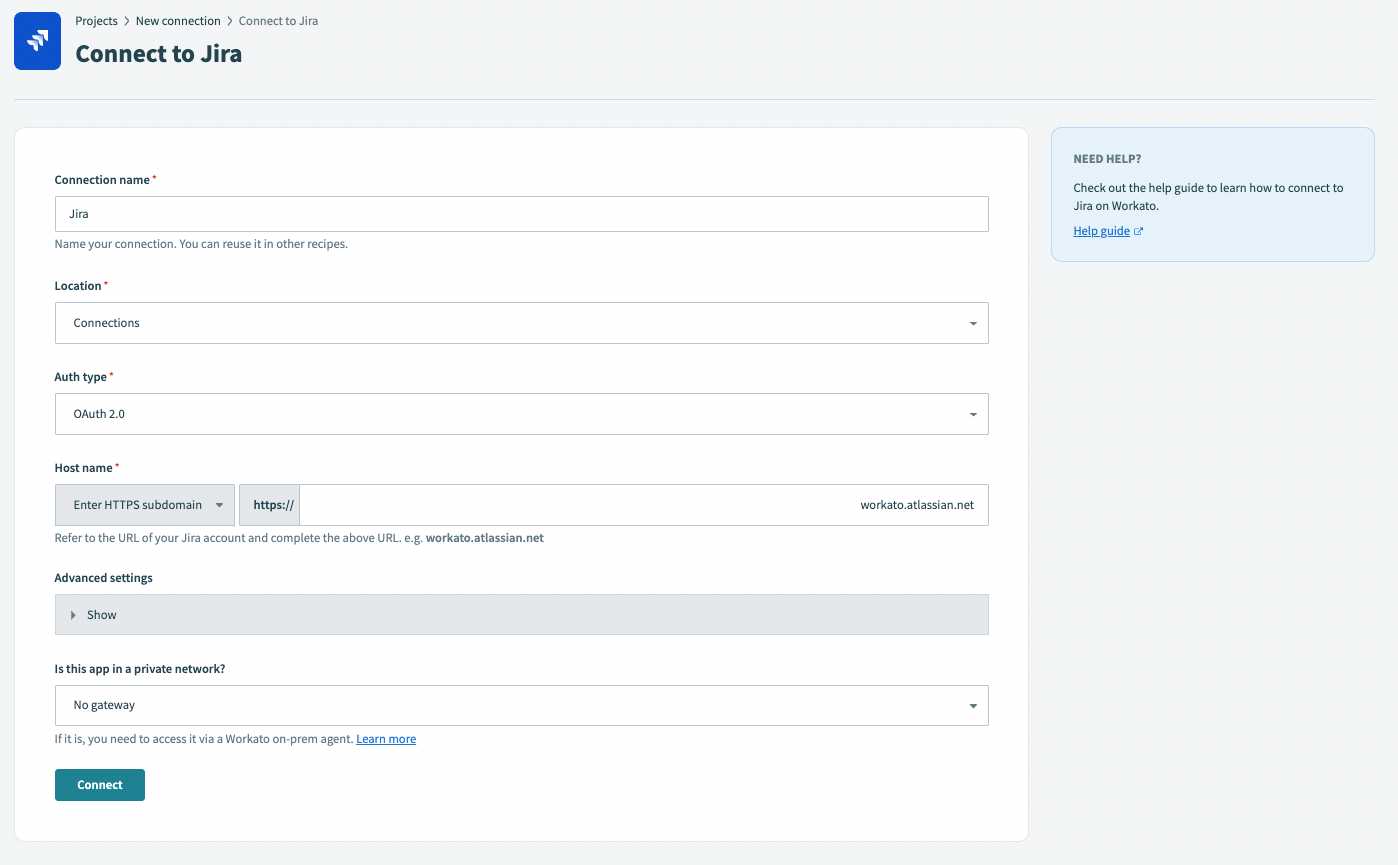
Task: Click the https:// prefix on the Host name field
Action: coord(269,505)
